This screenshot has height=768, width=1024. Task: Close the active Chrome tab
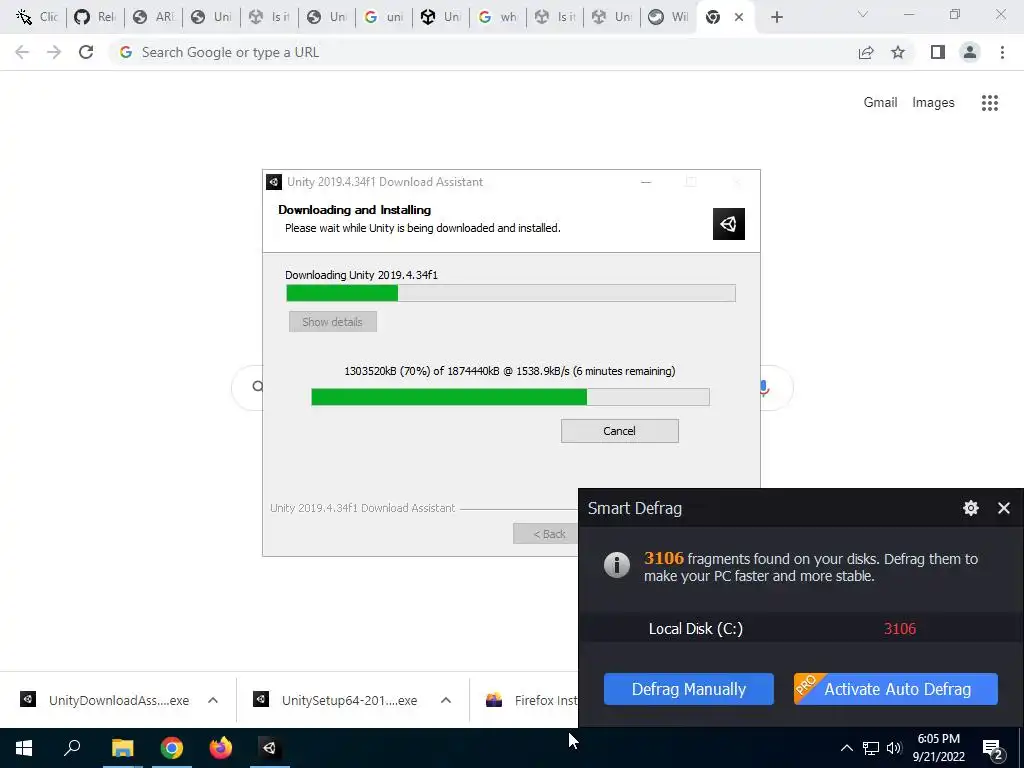click(739, 17)
